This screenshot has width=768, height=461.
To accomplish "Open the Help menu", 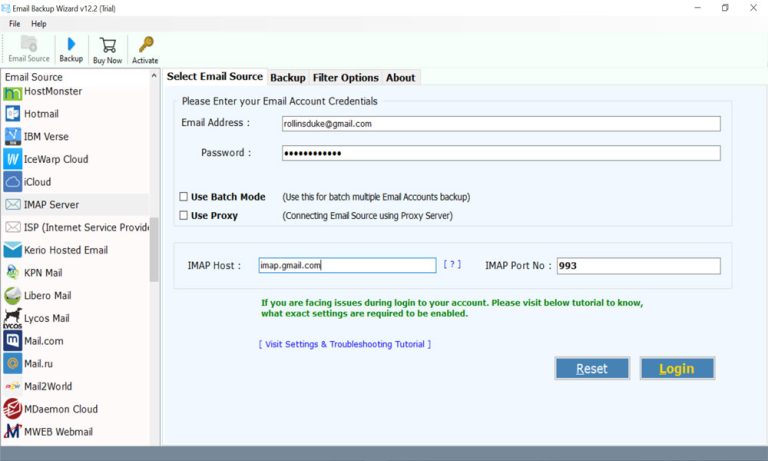I will (x=39, y=24).
